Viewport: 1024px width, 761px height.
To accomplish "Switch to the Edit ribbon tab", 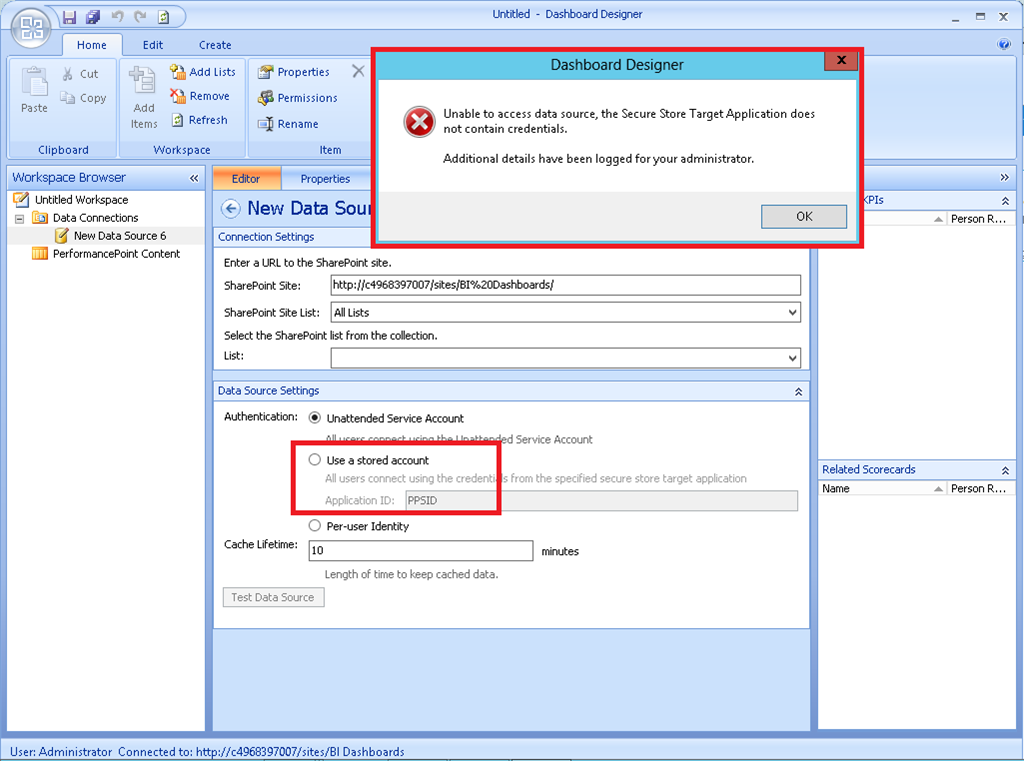I will coord(153,45).
